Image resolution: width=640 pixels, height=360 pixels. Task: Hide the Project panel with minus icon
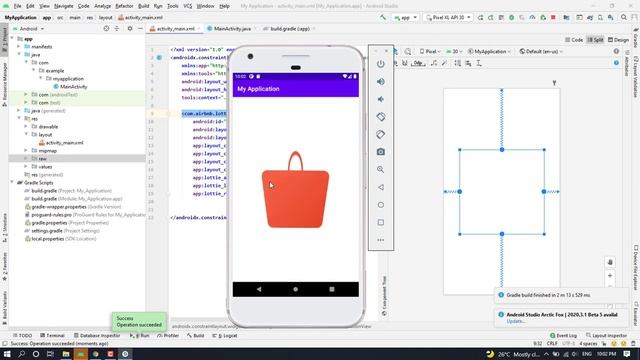click(140, 29)
